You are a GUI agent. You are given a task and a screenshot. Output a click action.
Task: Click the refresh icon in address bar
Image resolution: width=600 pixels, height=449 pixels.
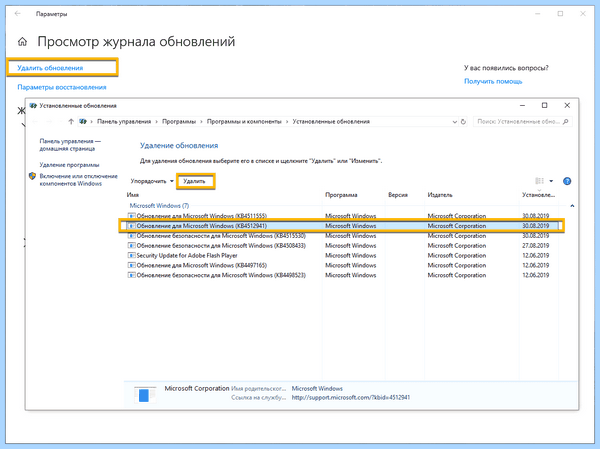463,122
